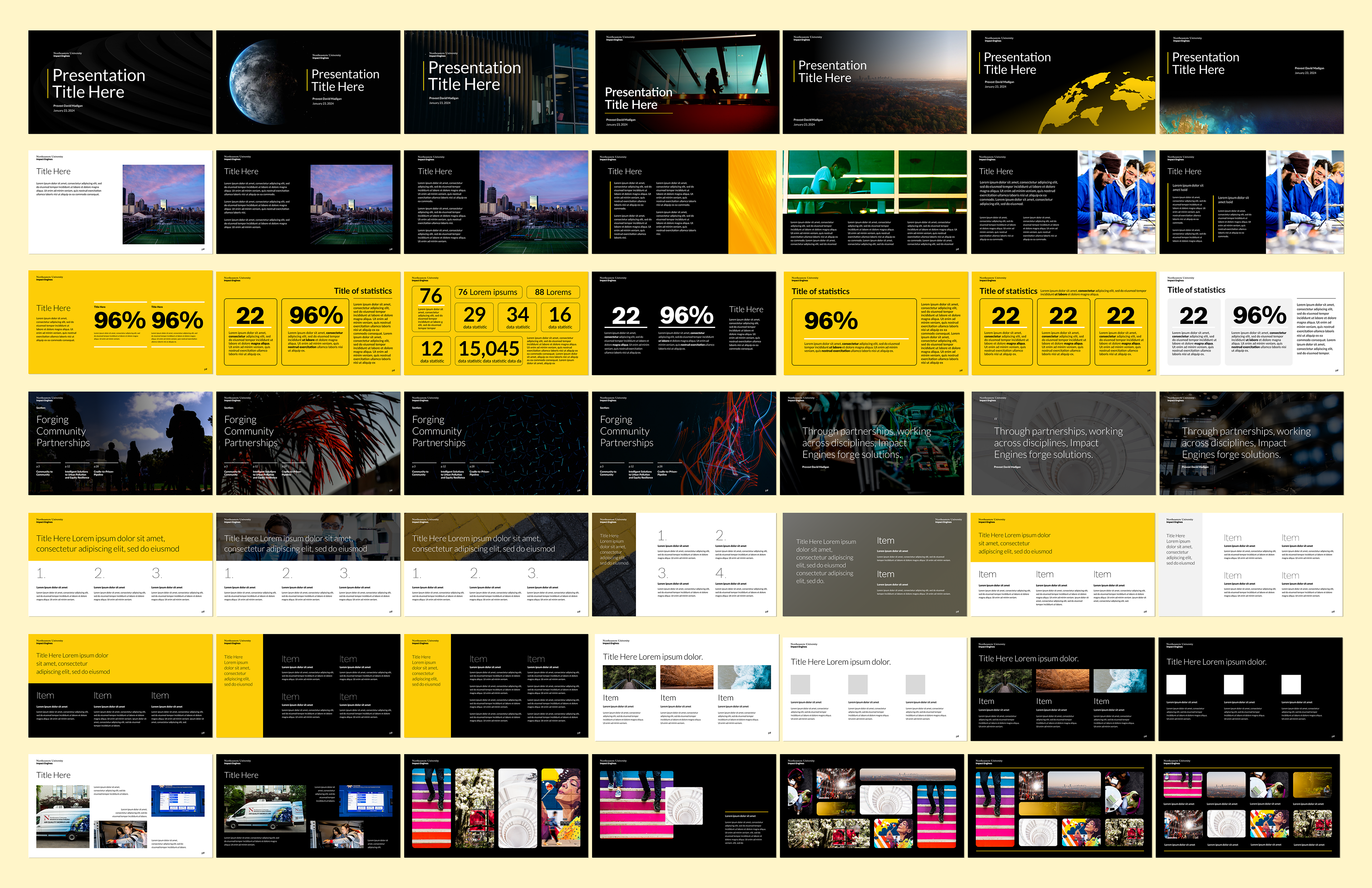This screenshot has width=1372, height=888.
Task: Select the white Title Here slide with skyline photo
Action: (120, 202)
